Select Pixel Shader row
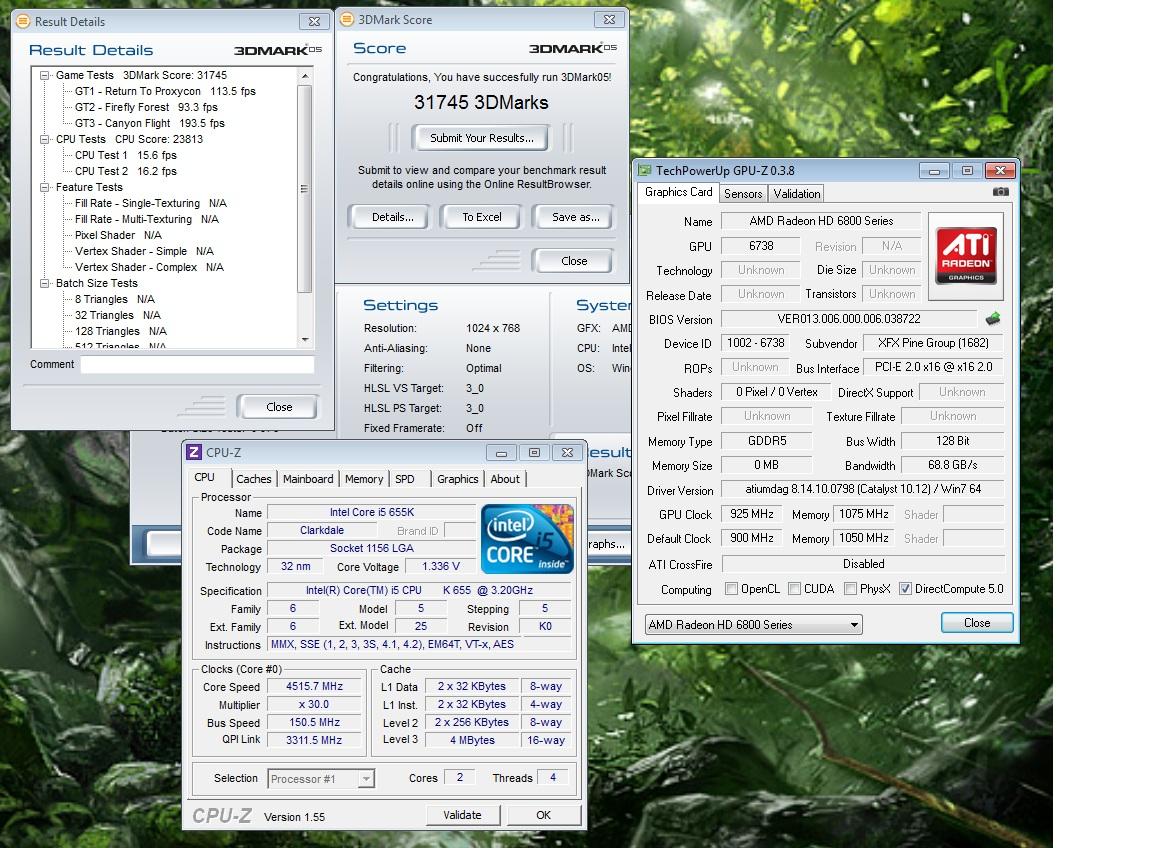 coord(118,235)
